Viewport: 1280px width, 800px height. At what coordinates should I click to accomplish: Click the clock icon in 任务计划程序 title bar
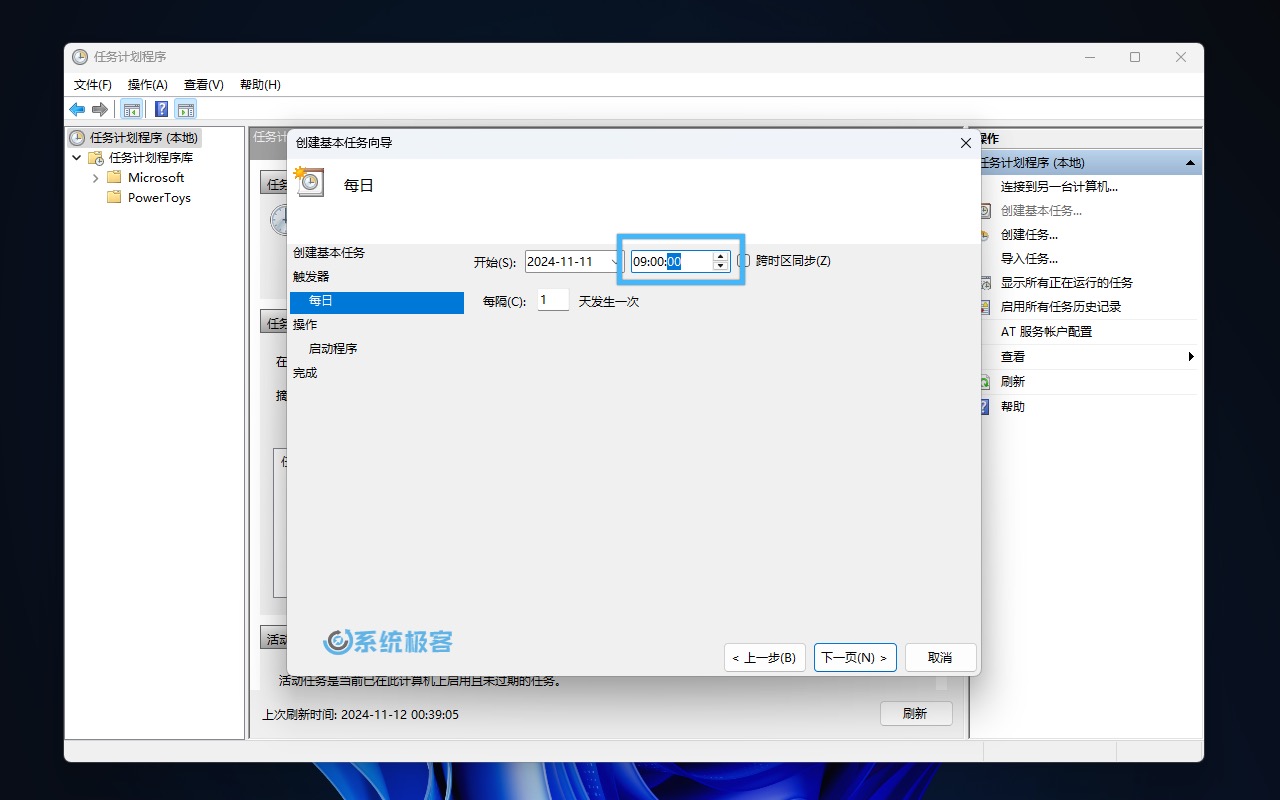(80, 57)
